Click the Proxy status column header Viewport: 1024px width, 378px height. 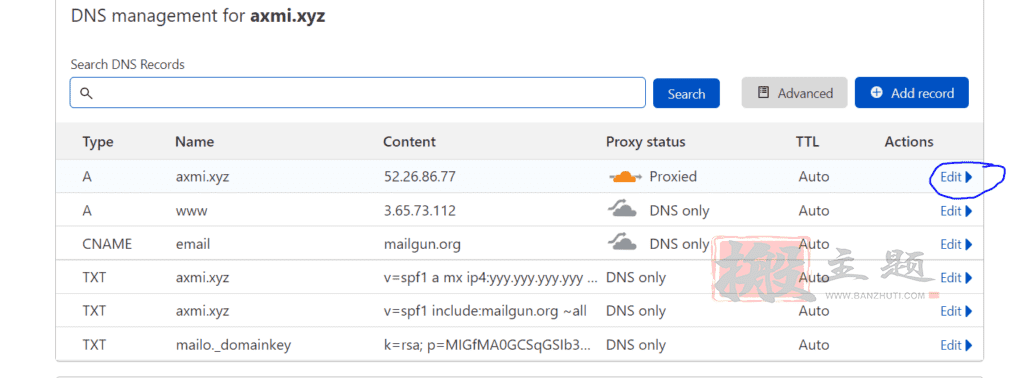pyautogui.click(x=646, y=142)
